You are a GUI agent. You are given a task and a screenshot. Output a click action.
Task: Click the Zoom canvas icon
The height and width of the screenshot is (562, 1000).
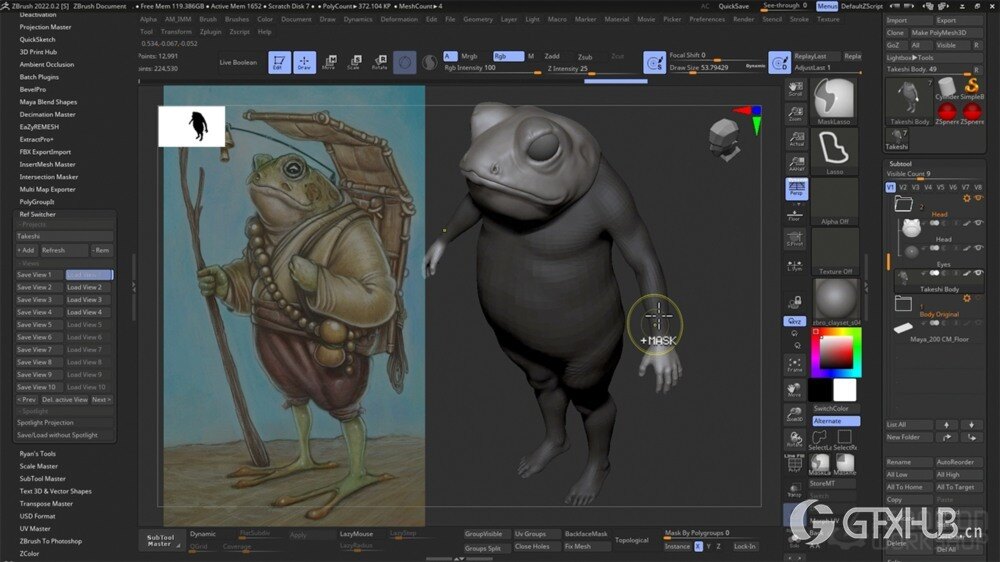pos(796,113)
